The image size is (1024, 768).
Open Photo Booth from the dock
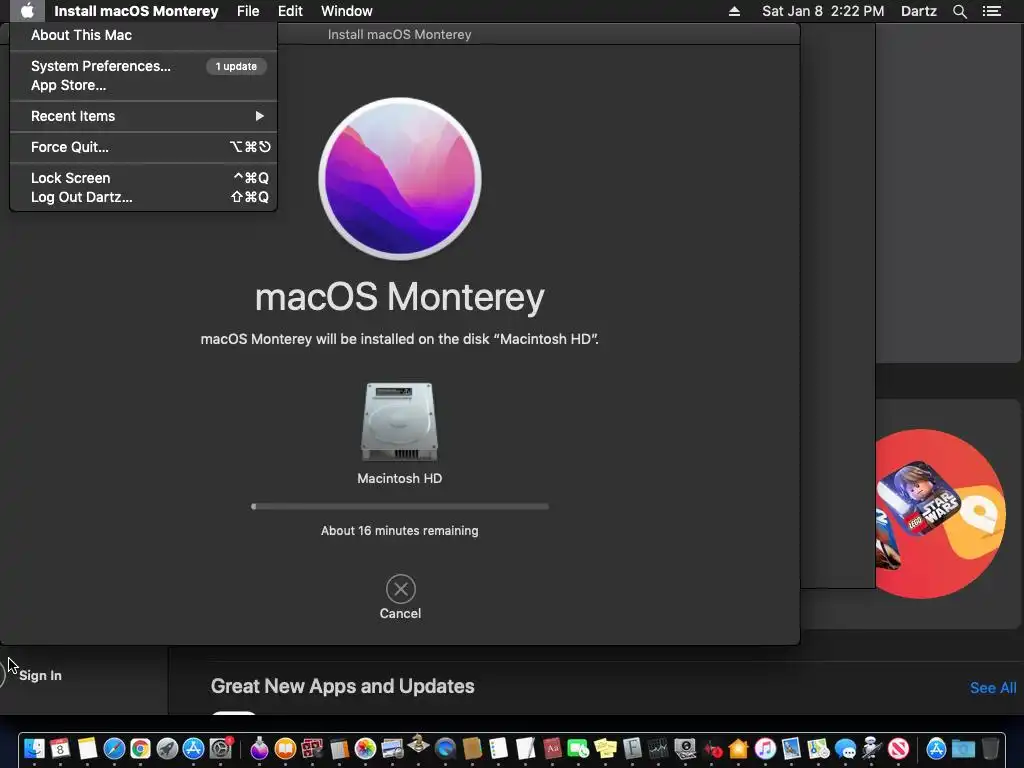pos(312,748)
